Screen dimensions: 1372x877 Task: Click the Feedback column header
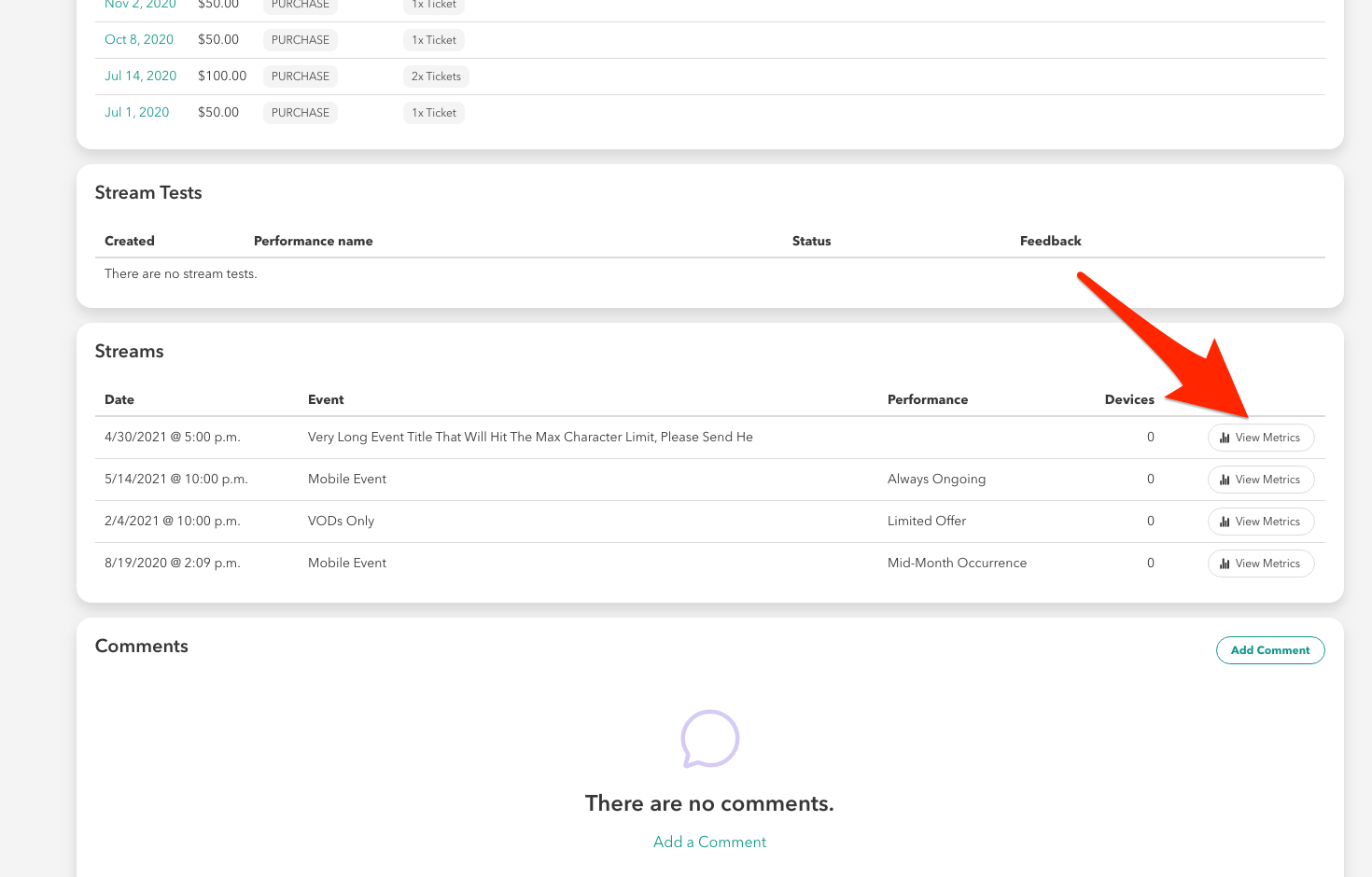(1051, 241)
